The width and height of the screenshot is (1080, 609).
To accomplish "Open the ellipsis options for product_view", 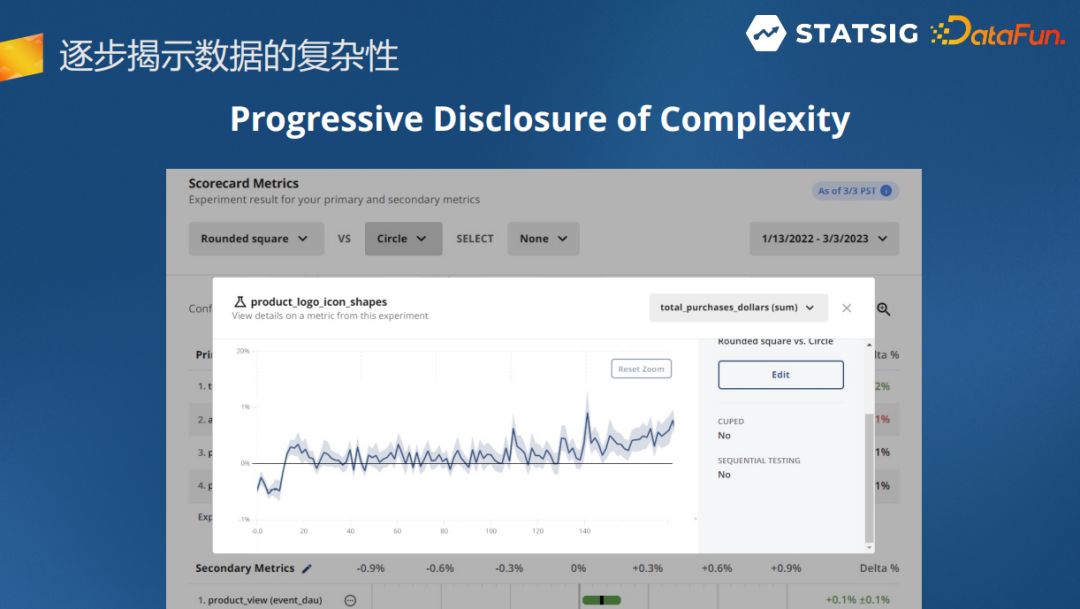I will 350,600.
